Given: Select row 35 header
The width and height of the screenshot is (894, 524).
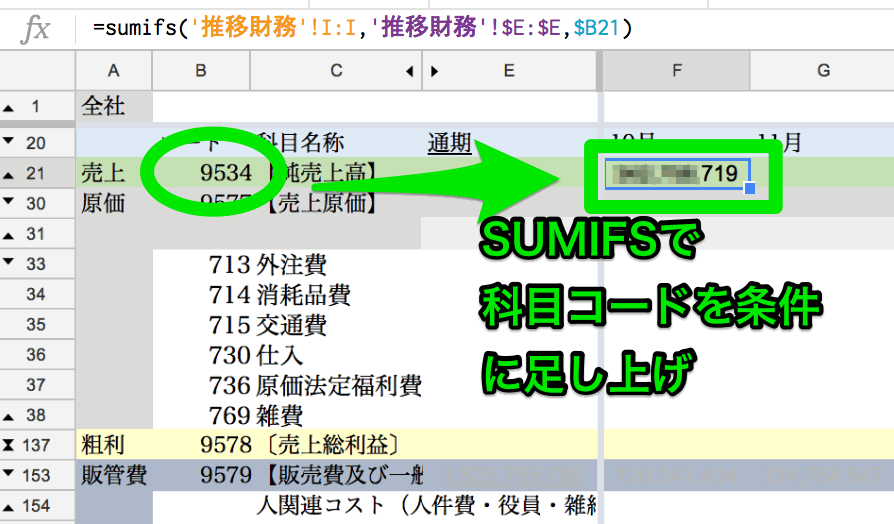Looking at the screenshot, I should (x=36, y=324).
